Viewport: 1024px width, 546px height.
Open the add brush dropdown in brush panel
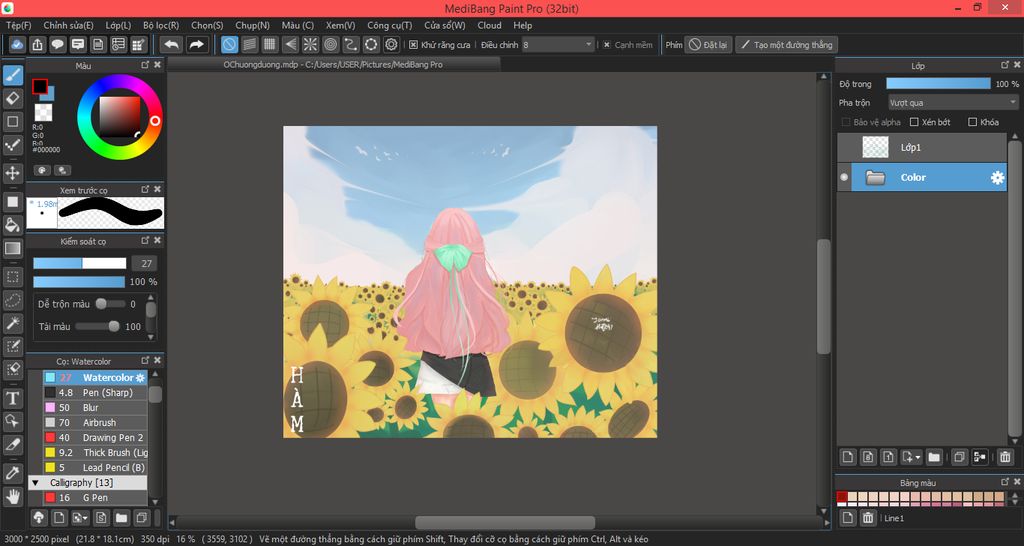coord(80,518)
